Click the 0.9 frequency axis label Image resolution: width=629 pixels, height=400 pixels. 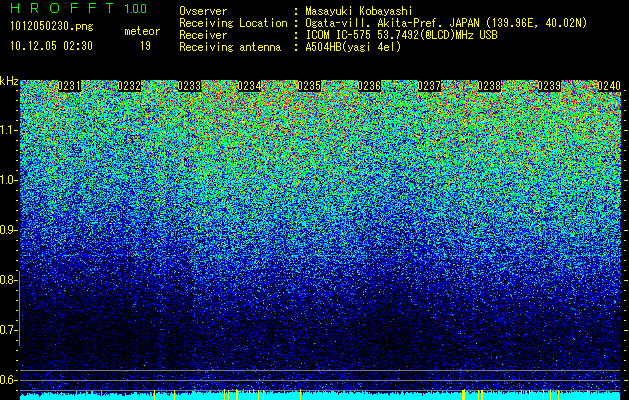tap(8, 230)
